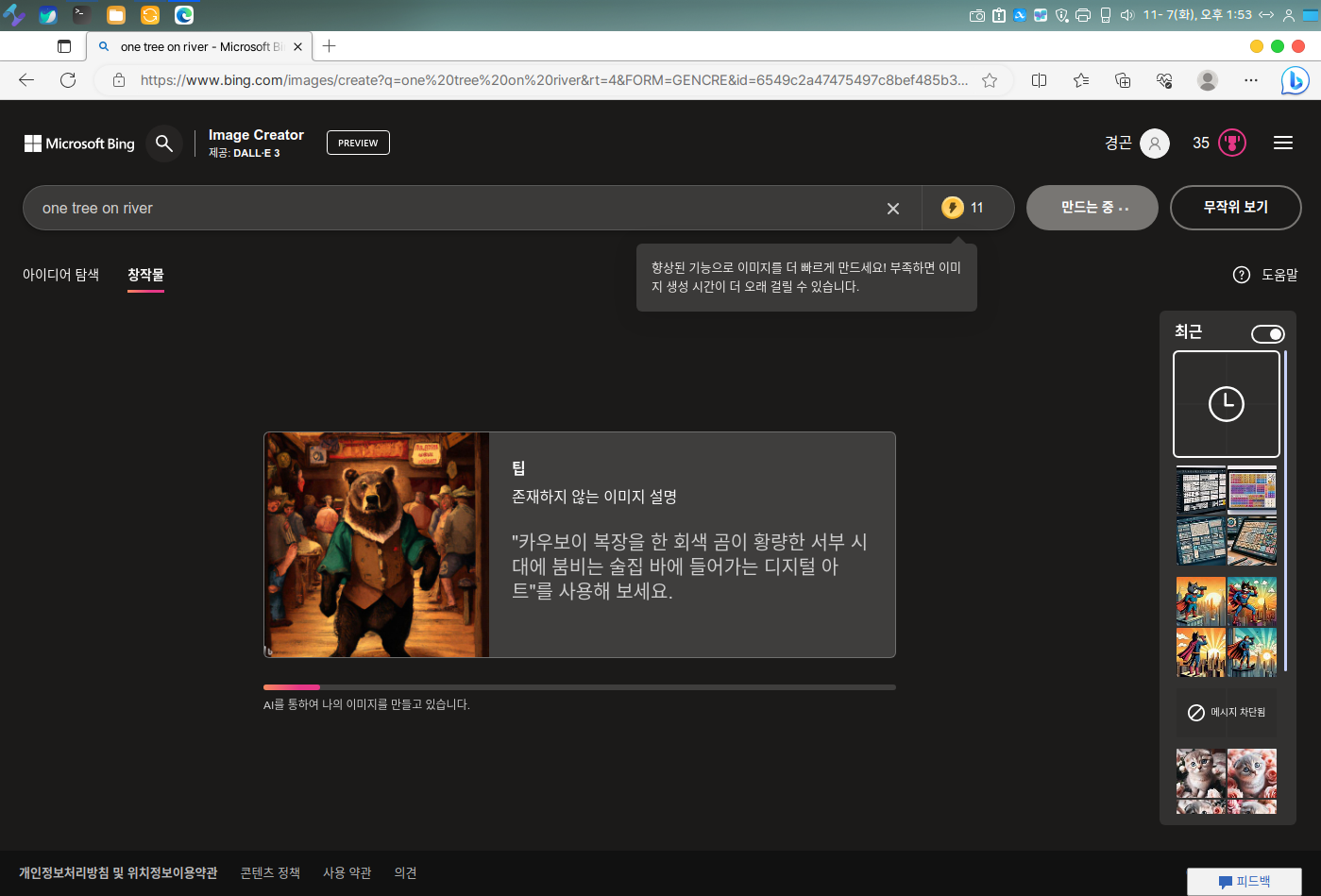Switch to the 아이디어 탐색 tab
Image resolution: width=1321 pixels, height=896 pixels.
point(60,275)
